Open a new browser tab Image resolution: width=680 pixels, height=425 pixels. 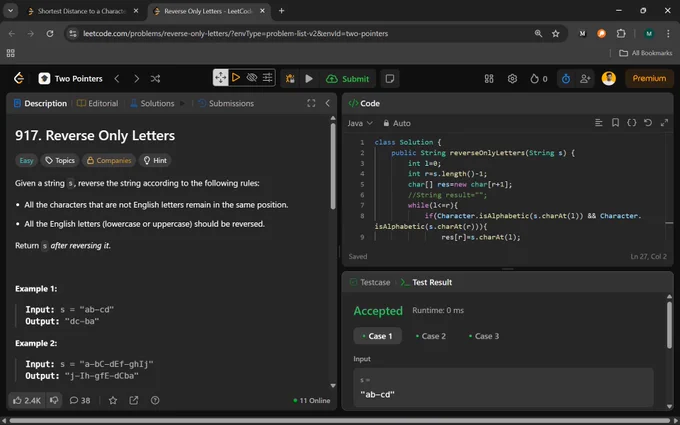point(281,11)
